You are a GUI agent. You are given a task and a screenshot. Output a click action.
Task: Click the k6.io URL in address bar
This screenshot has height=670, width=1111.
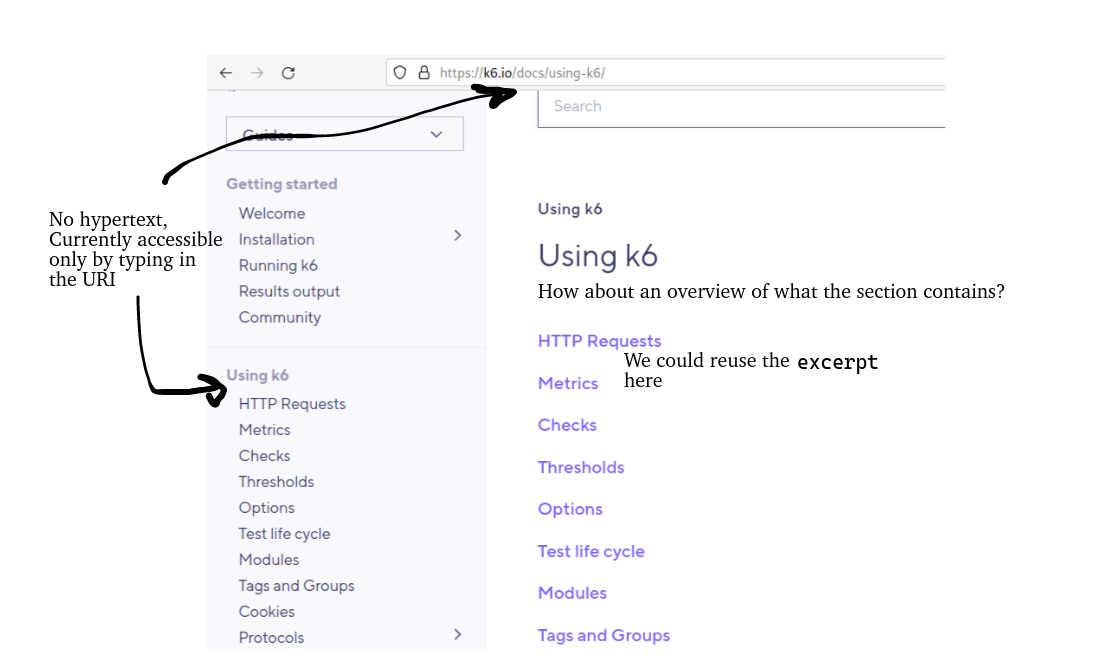522,73
